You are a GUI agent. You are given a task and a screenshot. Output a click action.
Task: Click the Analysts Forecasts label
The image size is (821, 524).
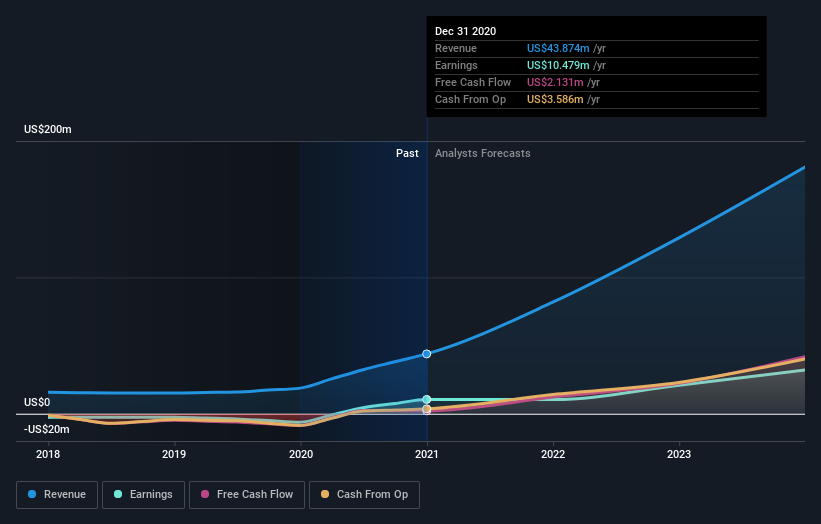point(483,153)
